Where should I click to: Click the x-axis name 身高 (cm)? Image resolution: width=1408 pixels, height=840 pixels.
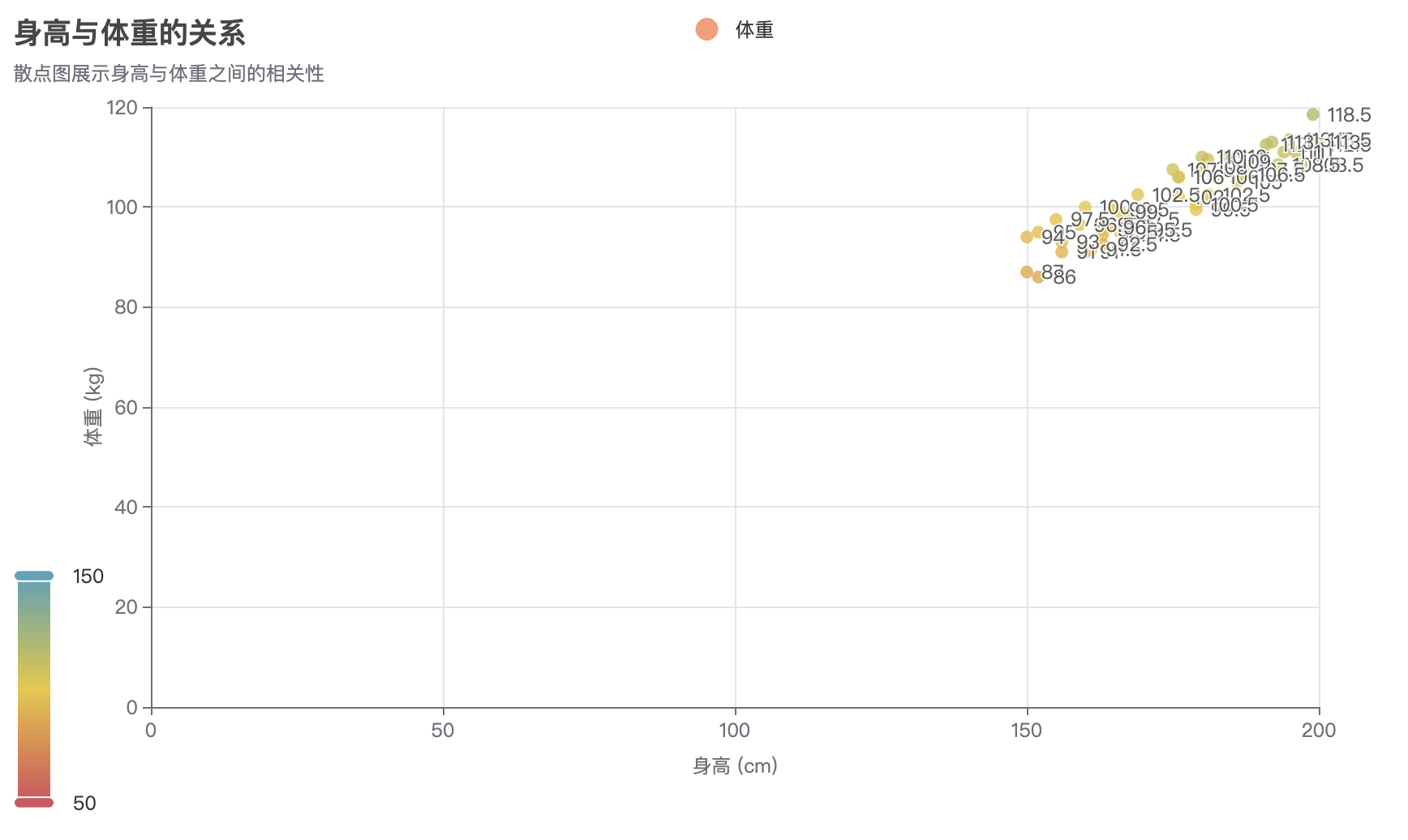coord(735,766)
